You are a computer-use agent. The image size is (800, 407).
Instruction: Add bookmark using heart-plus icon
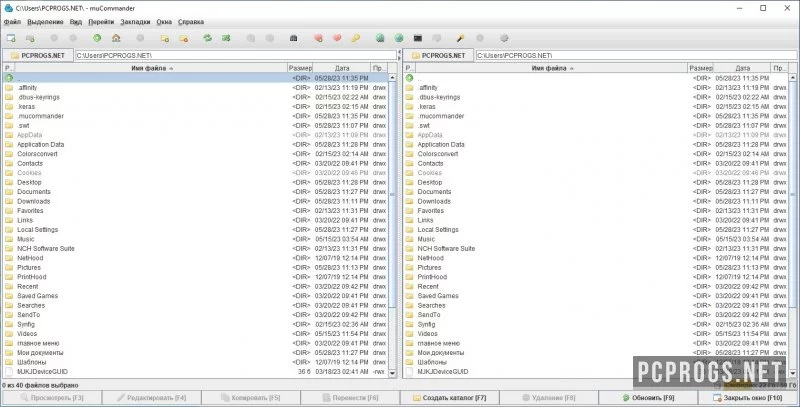point(318,38)
